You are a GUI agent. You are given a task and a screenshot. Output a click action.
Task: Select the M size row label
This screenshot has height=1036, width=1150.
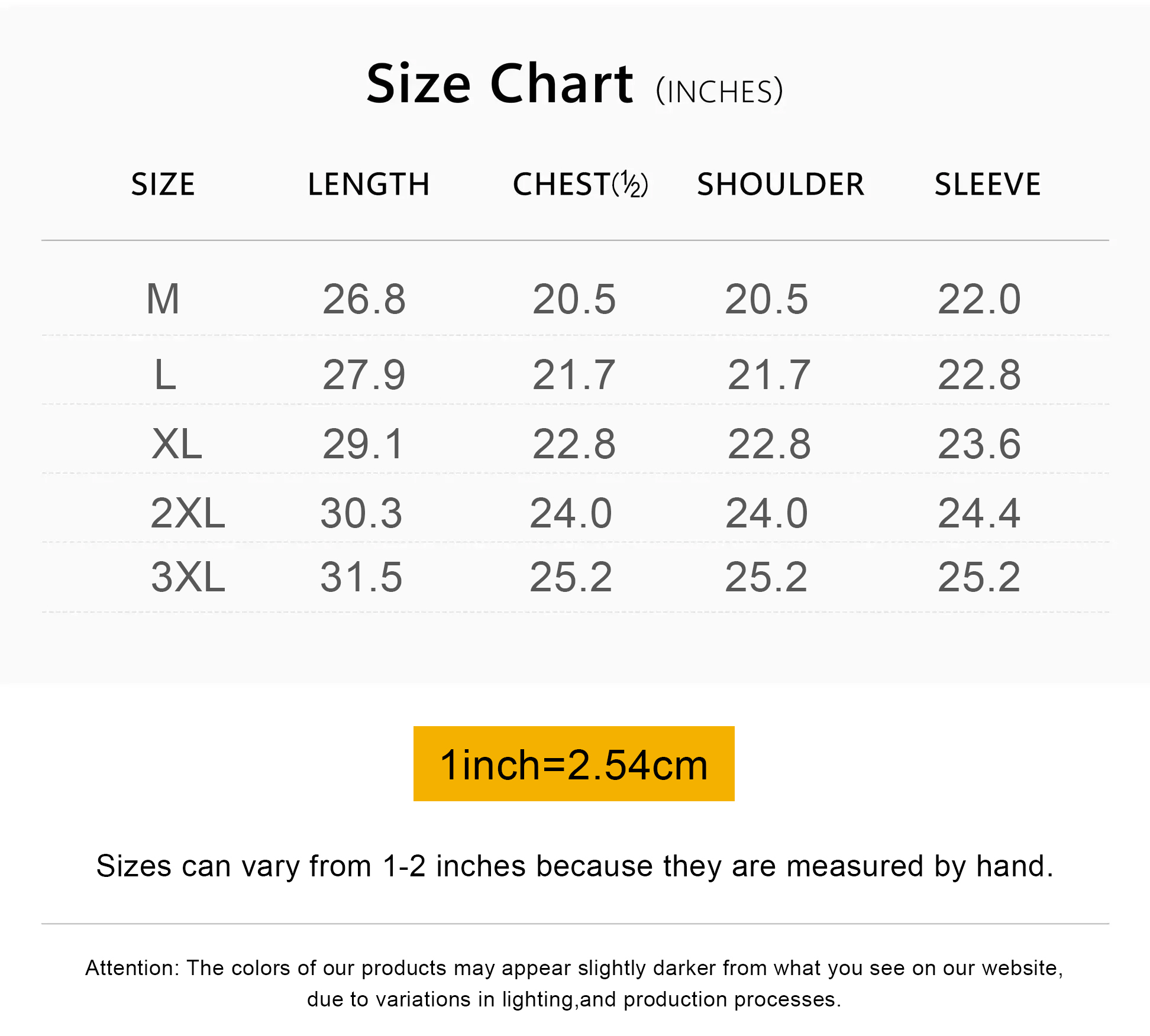tap(163, 299)
